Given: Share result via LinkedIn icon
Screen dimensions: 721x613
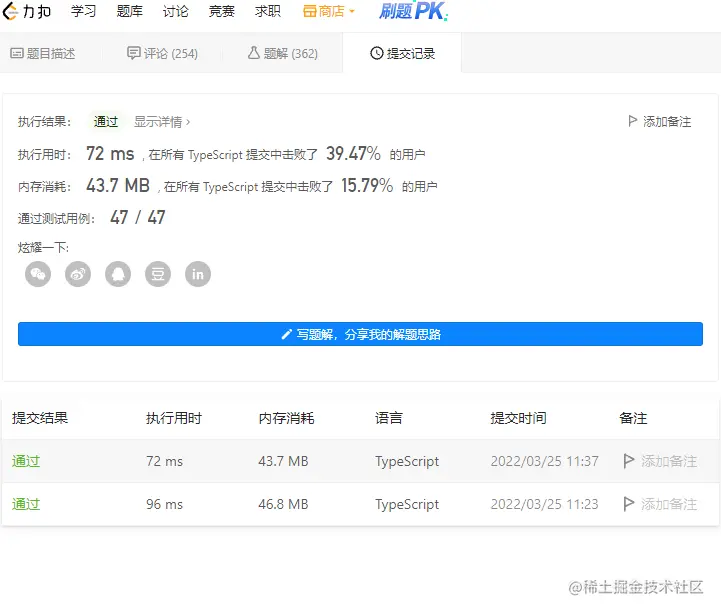Looking at the screenshot, I should (198, 274).
